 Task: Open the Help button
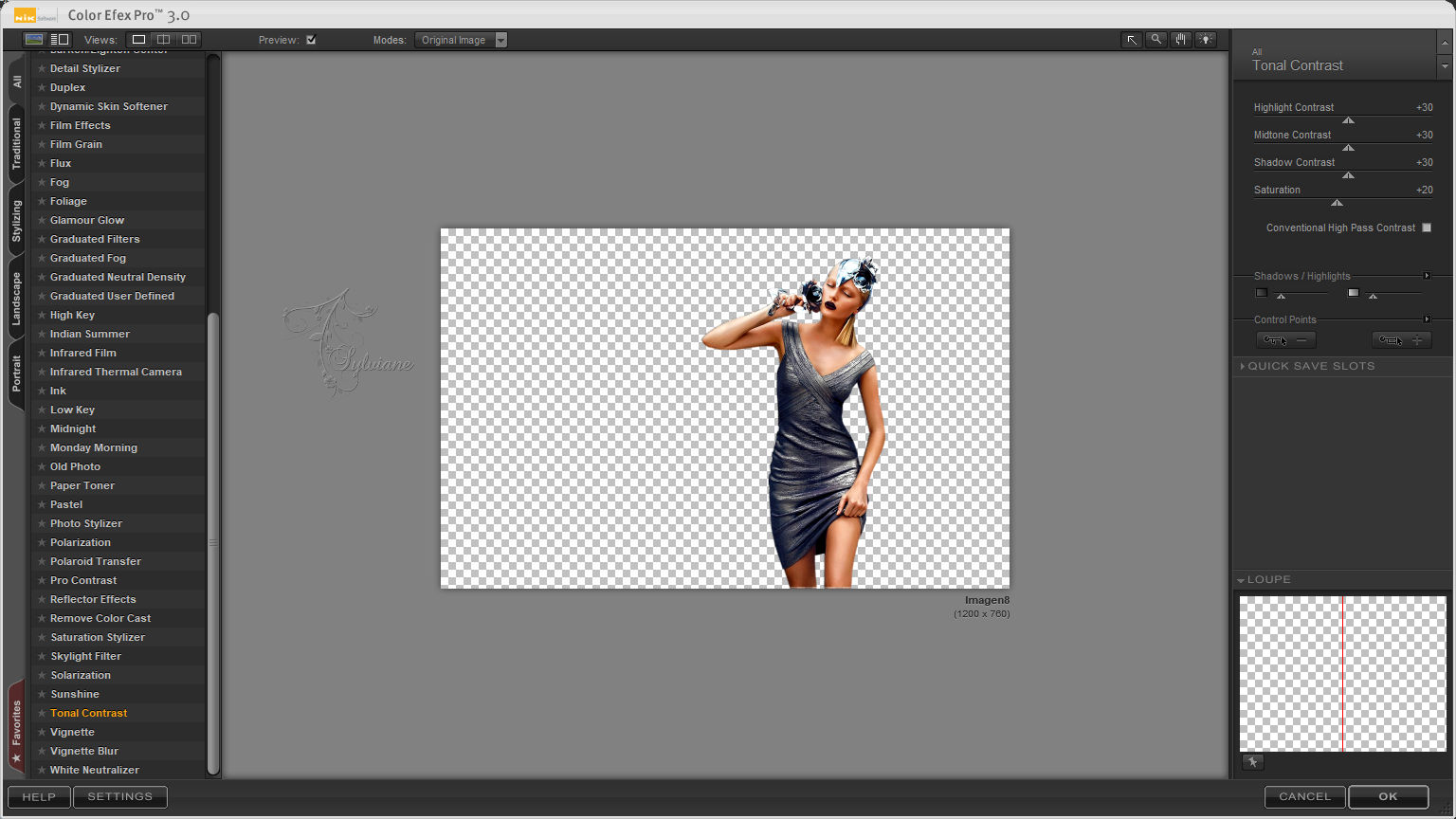39,797
